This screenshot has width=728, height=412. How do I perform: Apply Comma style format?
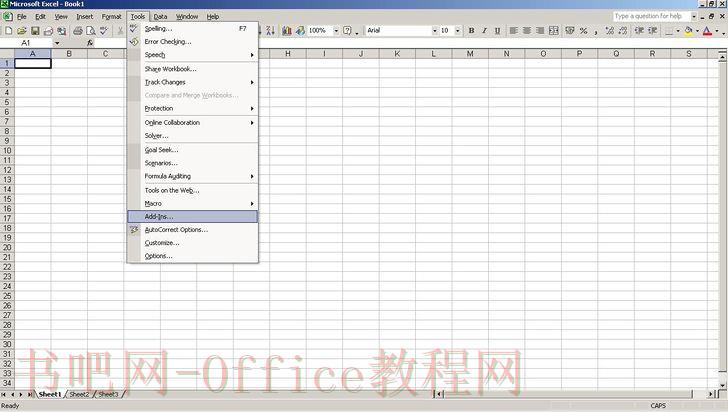[596, 31]
